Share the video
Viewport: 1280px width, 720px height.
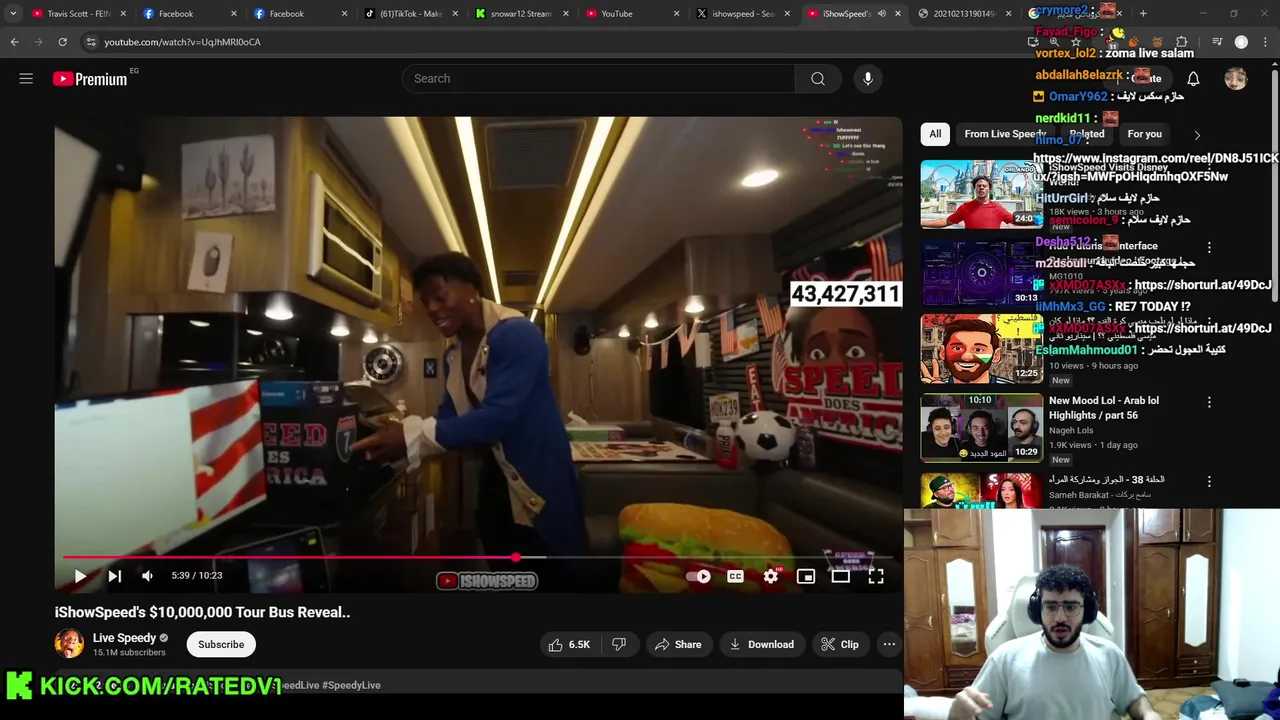tap(678, 645)
